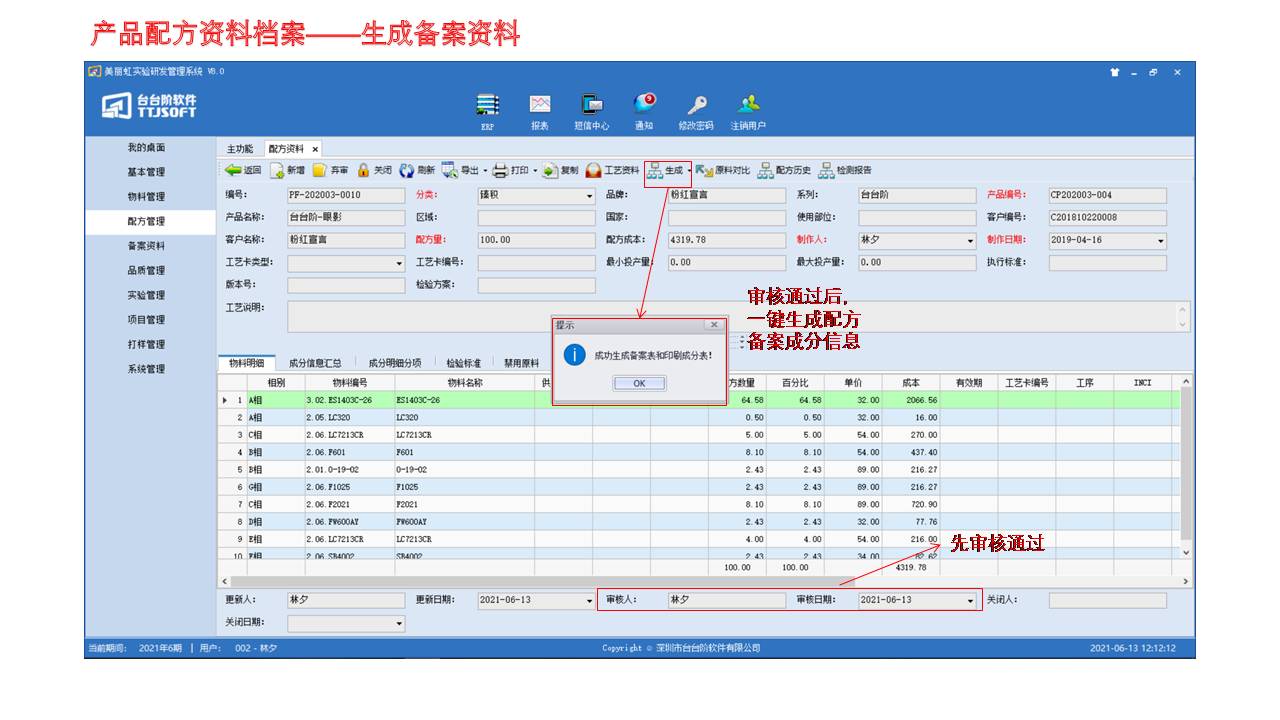
Task: Open the 打印 dropdown arrow
Action: point(535,171)
